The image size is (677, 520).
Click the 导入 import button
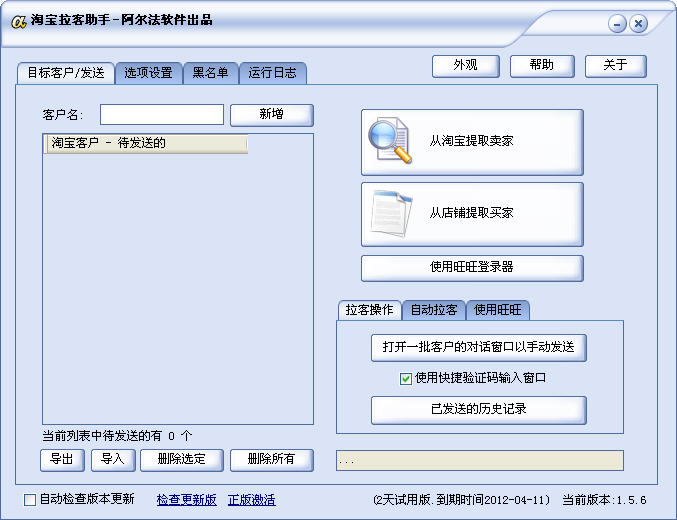tap(113, 460)
